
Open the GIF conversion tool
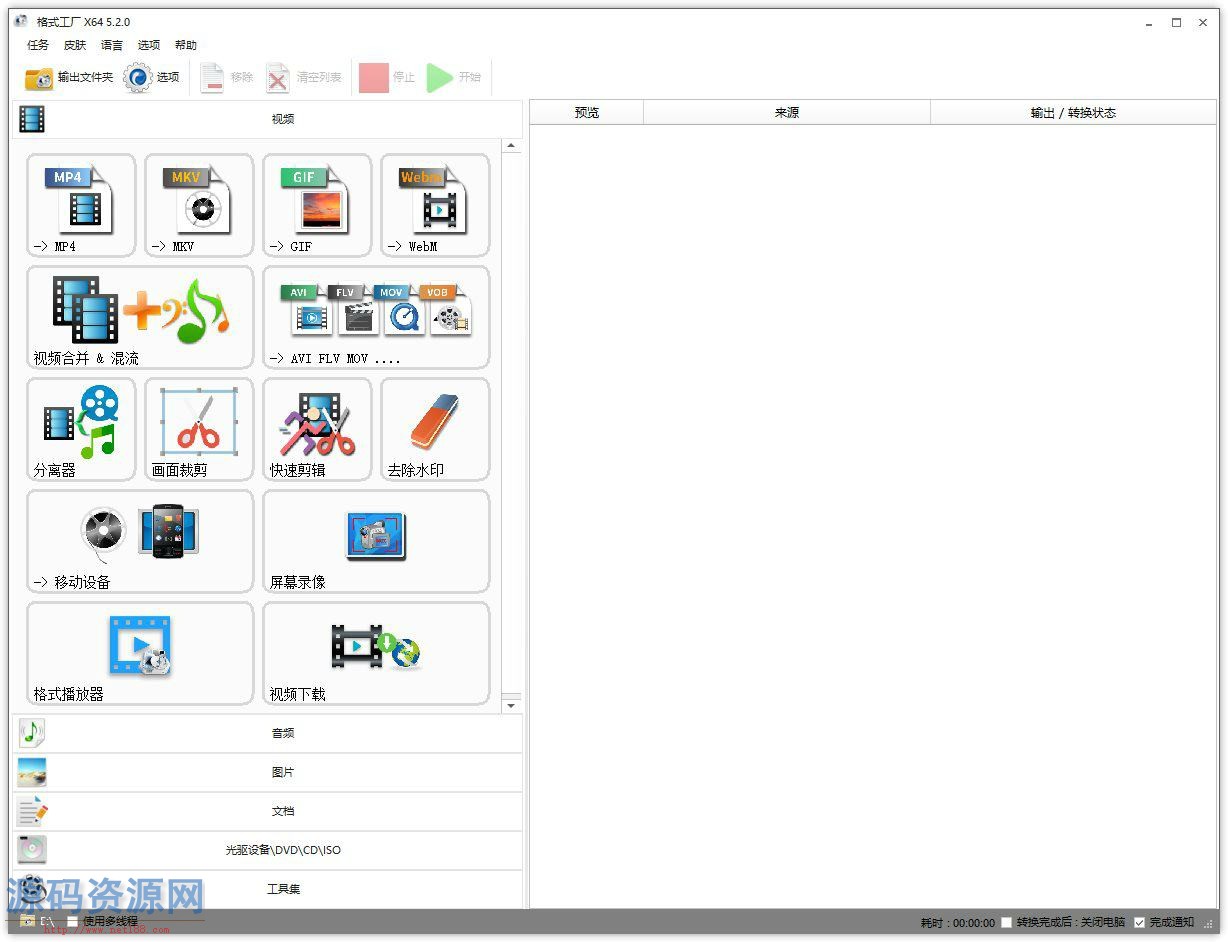[x=317, y=205]
